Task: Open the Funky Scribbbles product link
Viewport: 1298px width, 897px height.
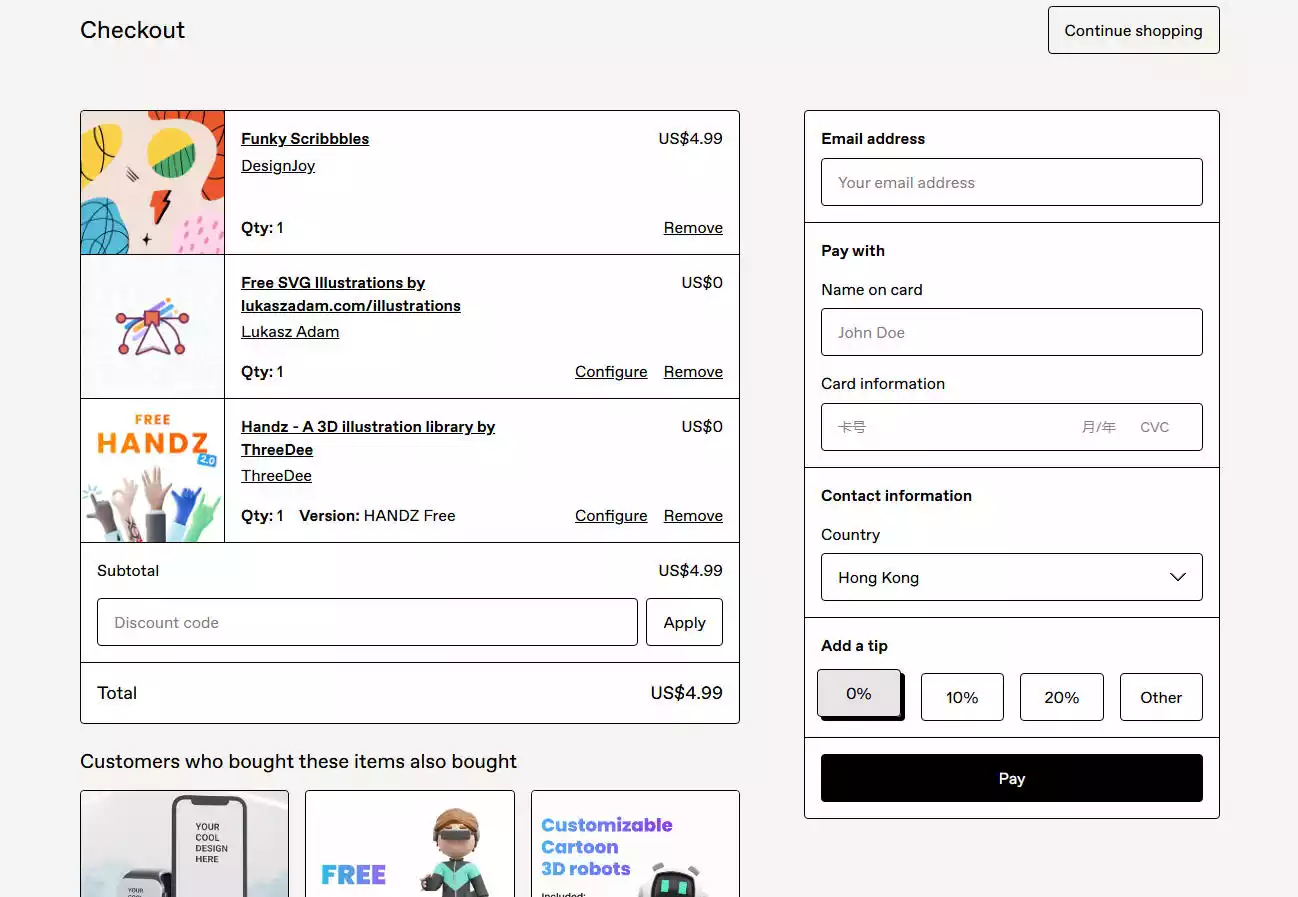Action: tap(305, 139)
